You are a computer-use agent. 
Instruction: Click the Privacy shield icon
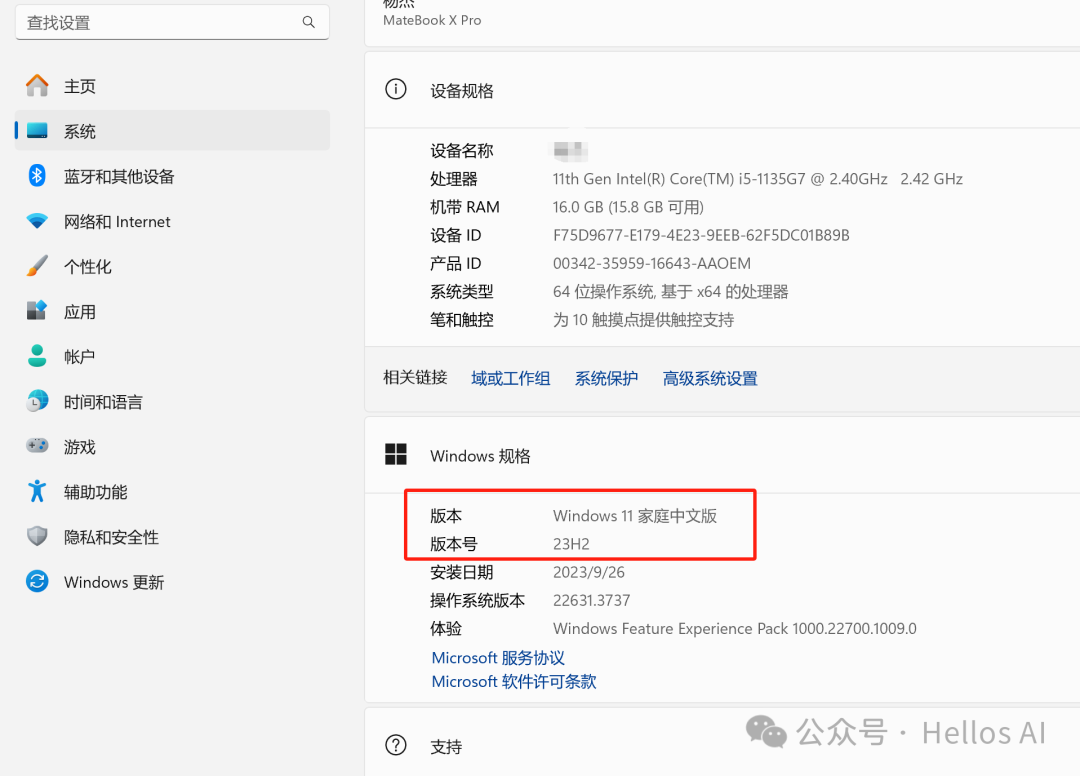click(x=37, y=536)
